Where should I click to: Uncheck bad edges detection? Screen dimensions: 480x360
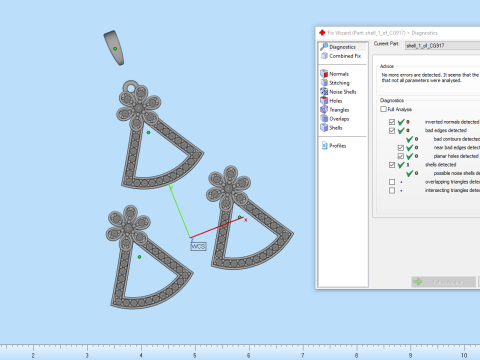pos(392,130)
